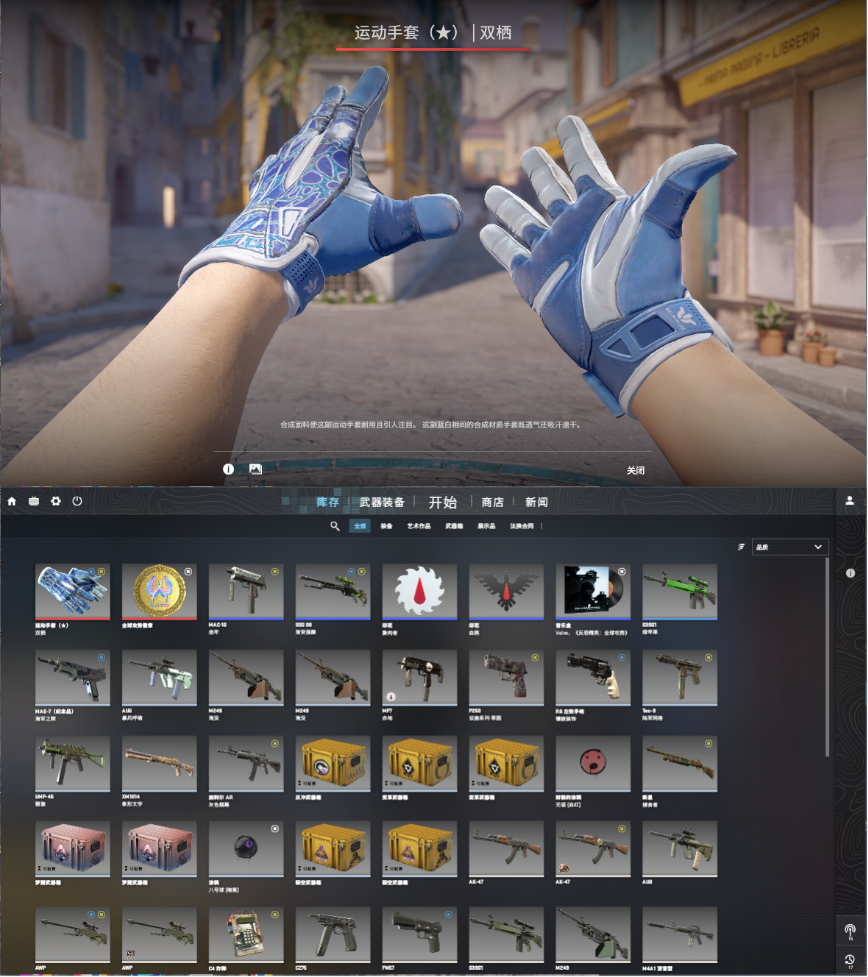Viewport: 868px width, 977px height.
Task: Select the 加利尔 AR rifle thumbnail
Action: click(246, 763)
